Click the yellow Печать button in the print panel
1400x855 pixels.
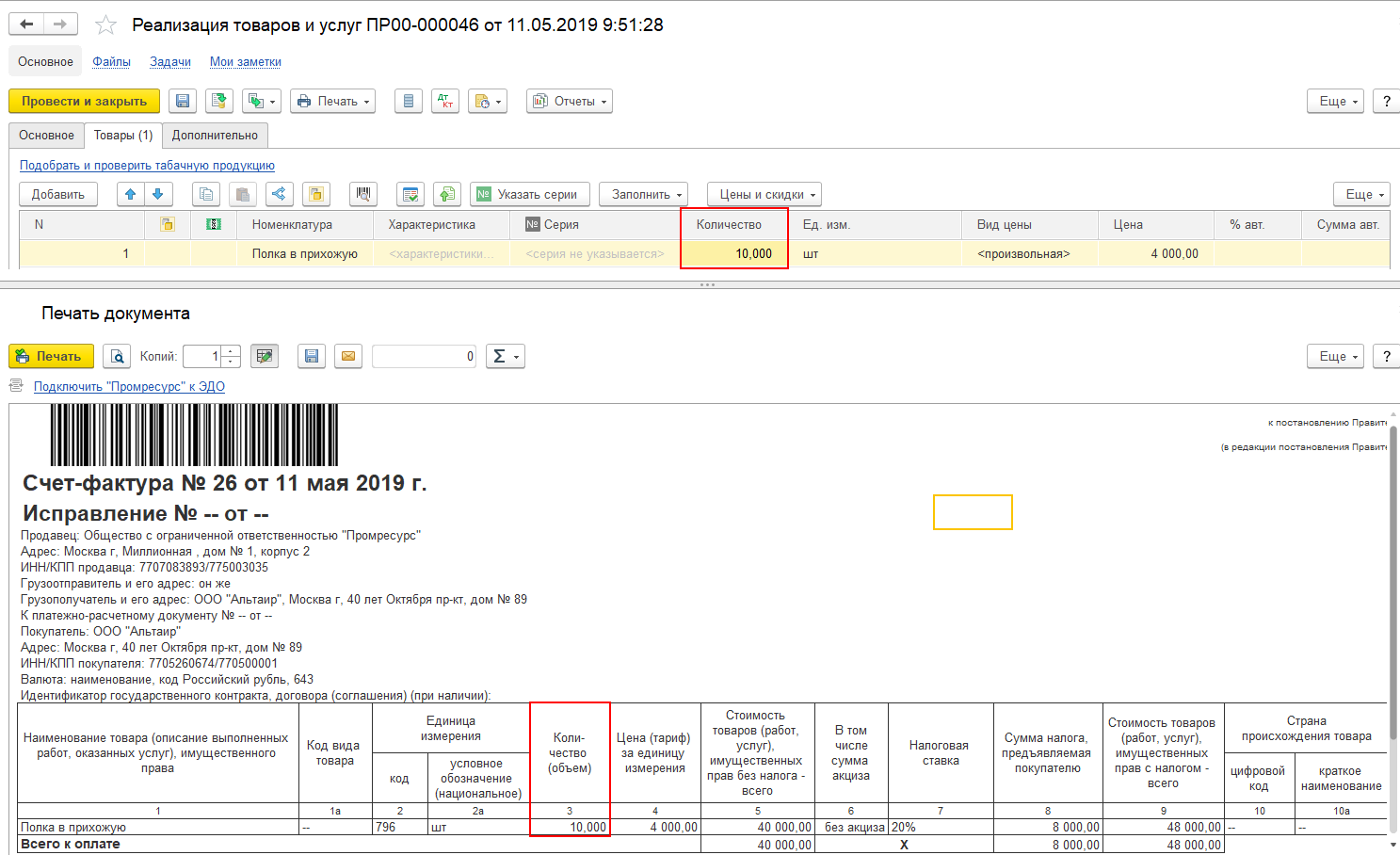pos(52,356)
